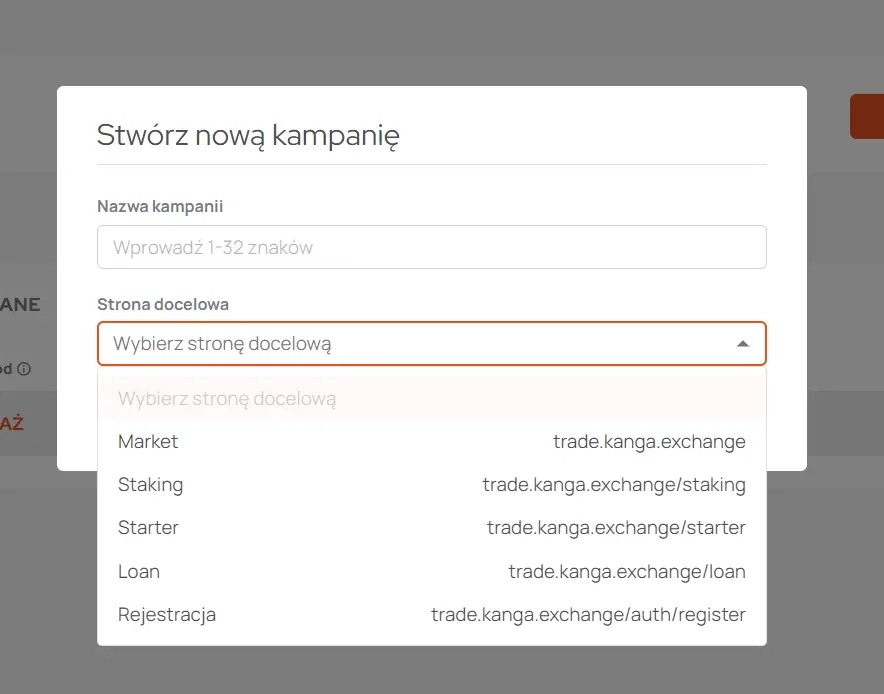Select the Rejestracja option
884x694 pixels.
click(x=431, y=615)
